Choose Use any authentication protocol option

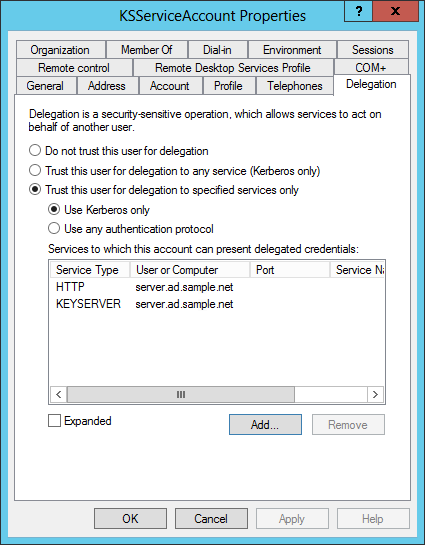54,229
